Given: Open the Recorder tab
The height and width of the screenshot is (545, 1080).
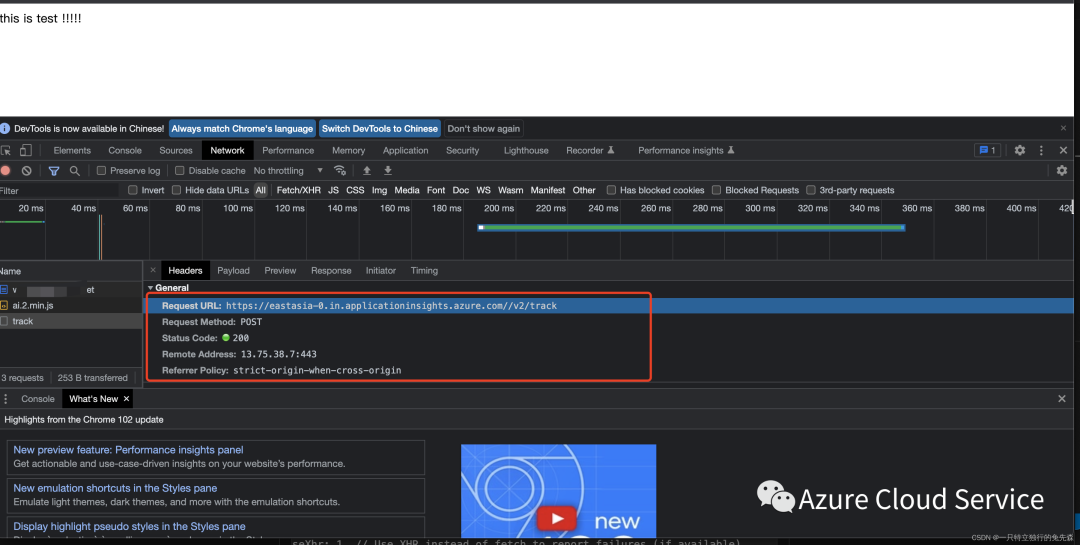Looking at the screenshot, I should coord(590,150).
